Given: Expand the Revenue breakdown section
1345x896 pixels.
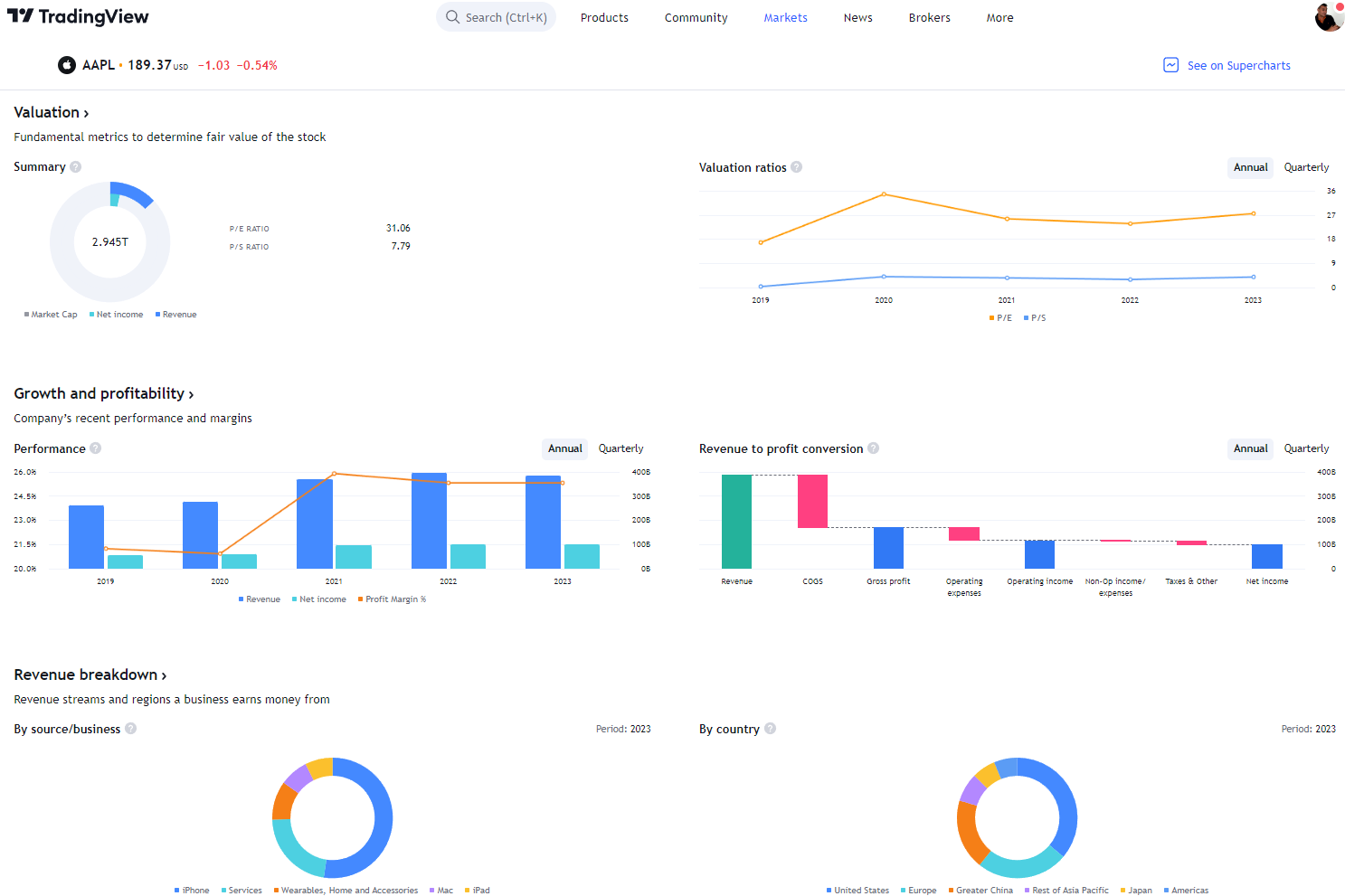Looking at the screenshot, I should pos(165,674).
